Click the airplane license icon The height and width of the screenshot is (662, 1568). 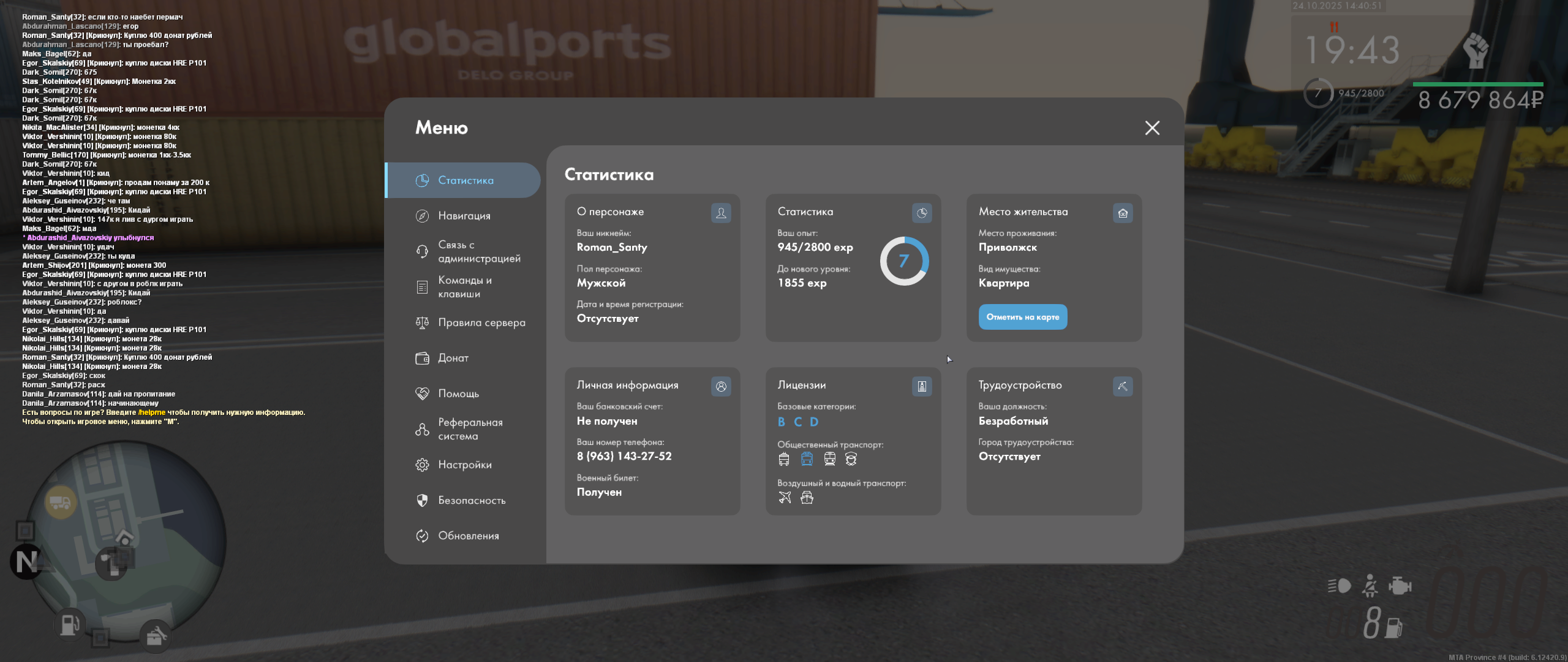(x=785, y=498)
